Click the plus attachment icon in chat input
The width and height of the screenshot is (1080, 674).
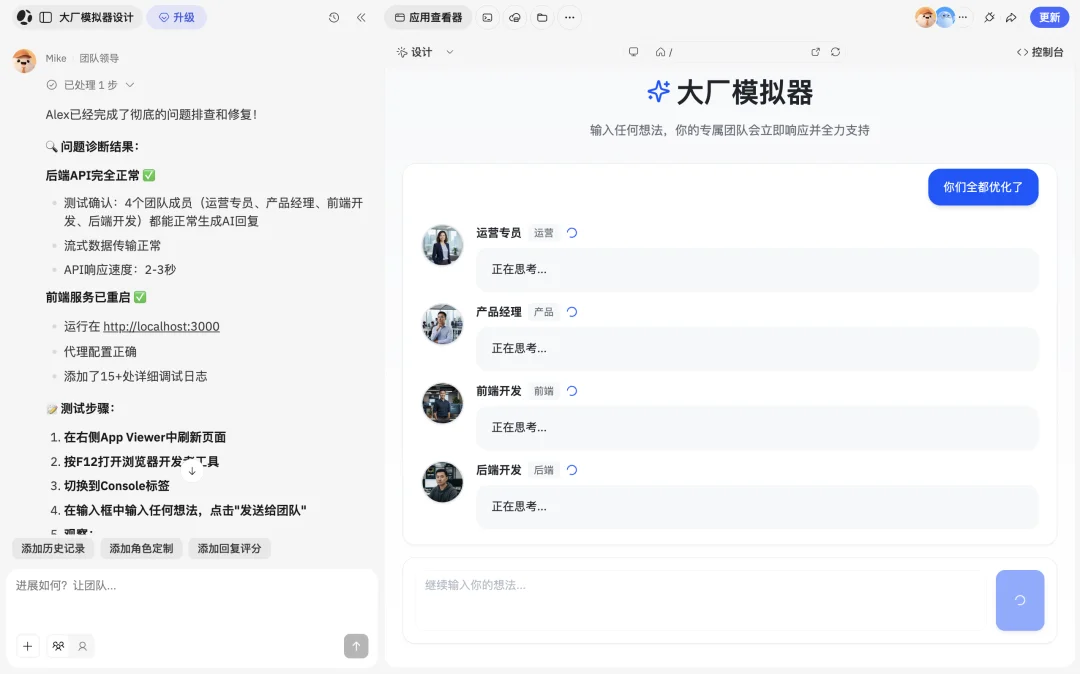[x=27, y=646]
